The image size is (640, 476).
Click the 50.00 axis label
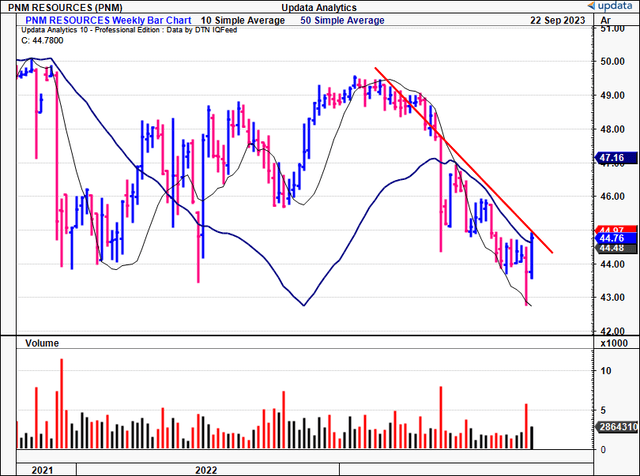pyautogui.click(x=612, y=62)
